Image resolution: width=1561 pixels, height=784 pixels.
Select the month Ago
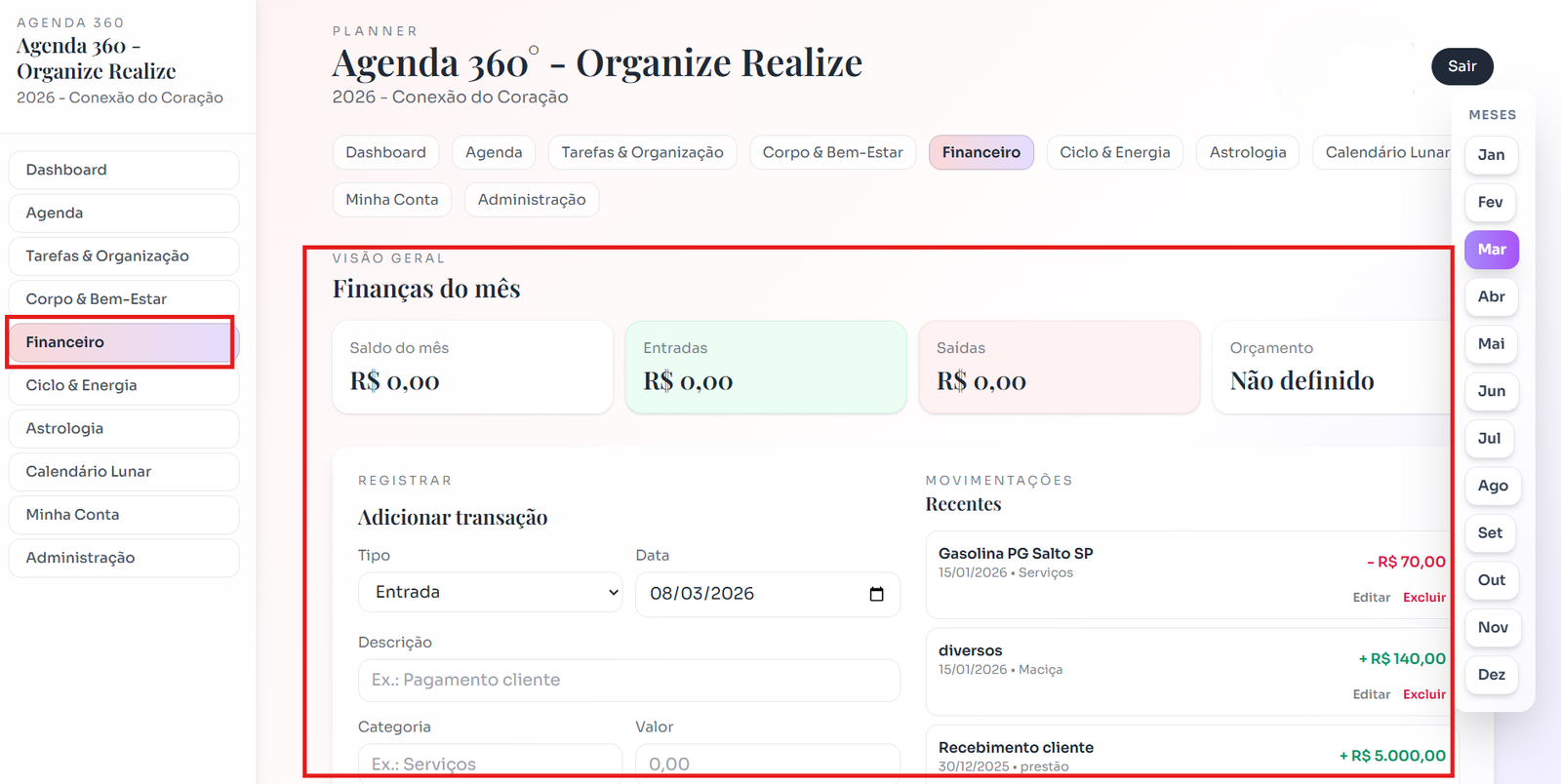coord(1493,486)
